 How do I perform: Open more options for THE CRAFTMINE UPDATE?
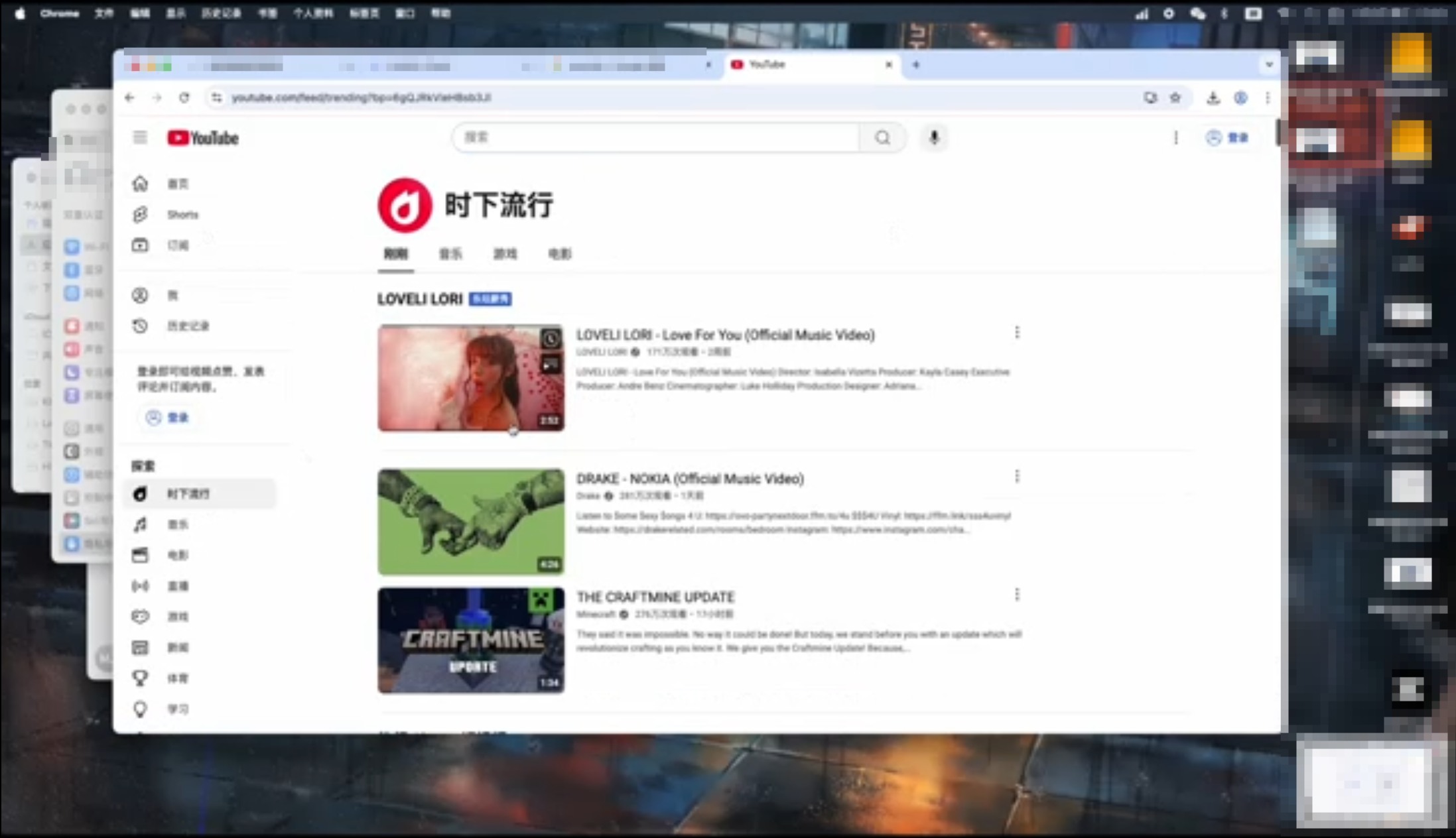pyautogui.click(x=1017, y=595)
